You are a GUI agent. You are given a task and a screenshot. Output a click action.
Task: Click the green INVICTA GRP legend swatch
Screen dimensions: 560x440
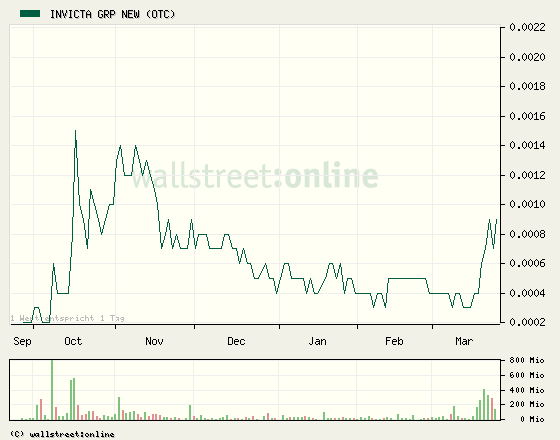[30, 14]
